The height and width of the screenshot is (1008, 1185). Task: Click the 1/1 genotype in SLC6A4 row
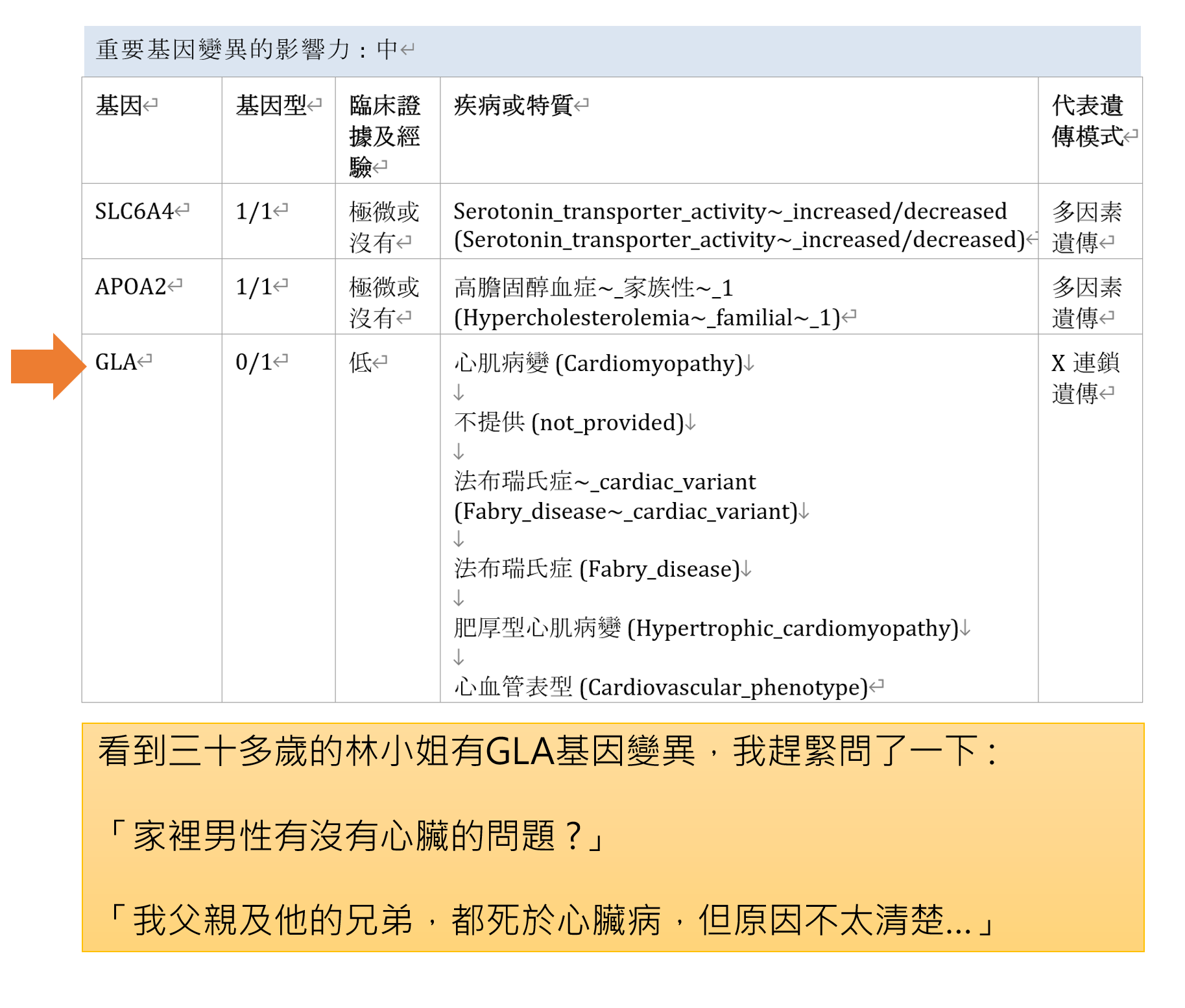click(x=254, y=211)
